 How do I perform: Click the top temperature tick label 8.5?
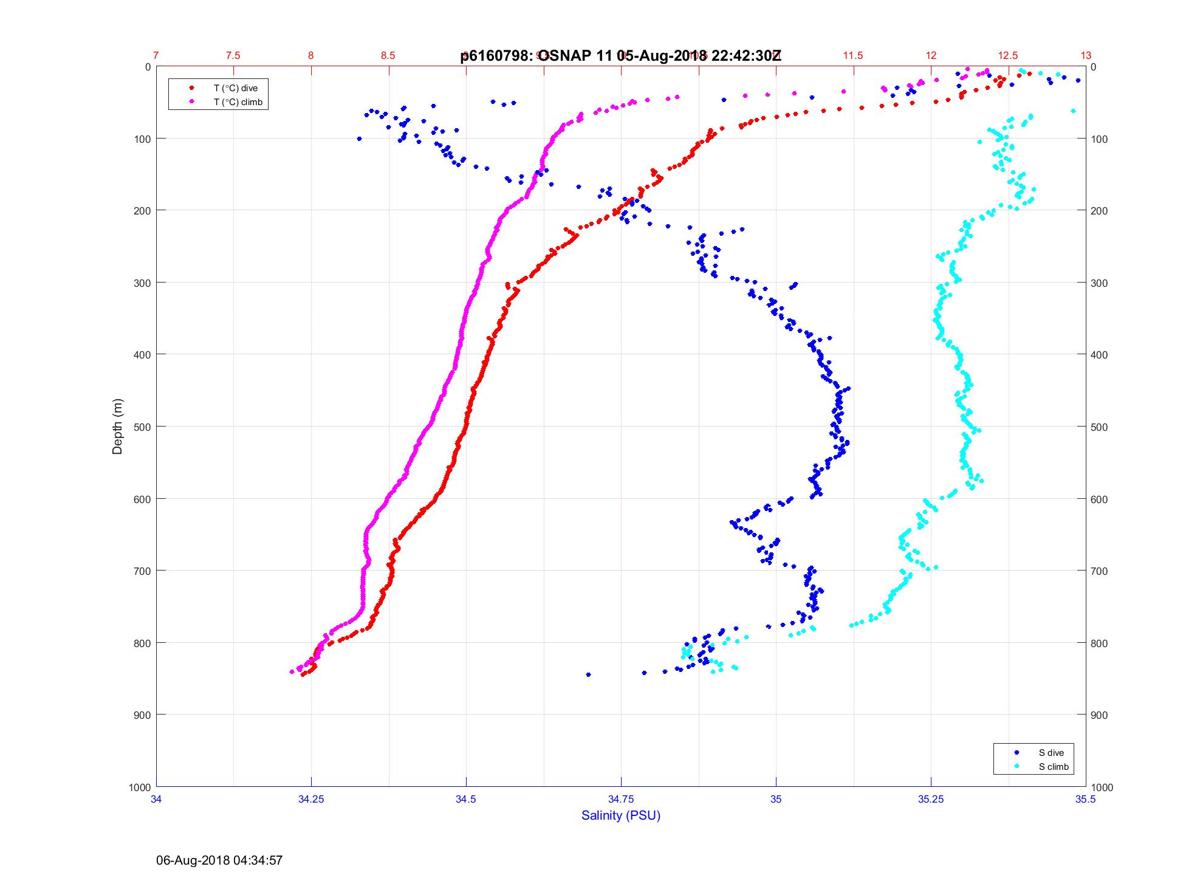coord(389,55)
